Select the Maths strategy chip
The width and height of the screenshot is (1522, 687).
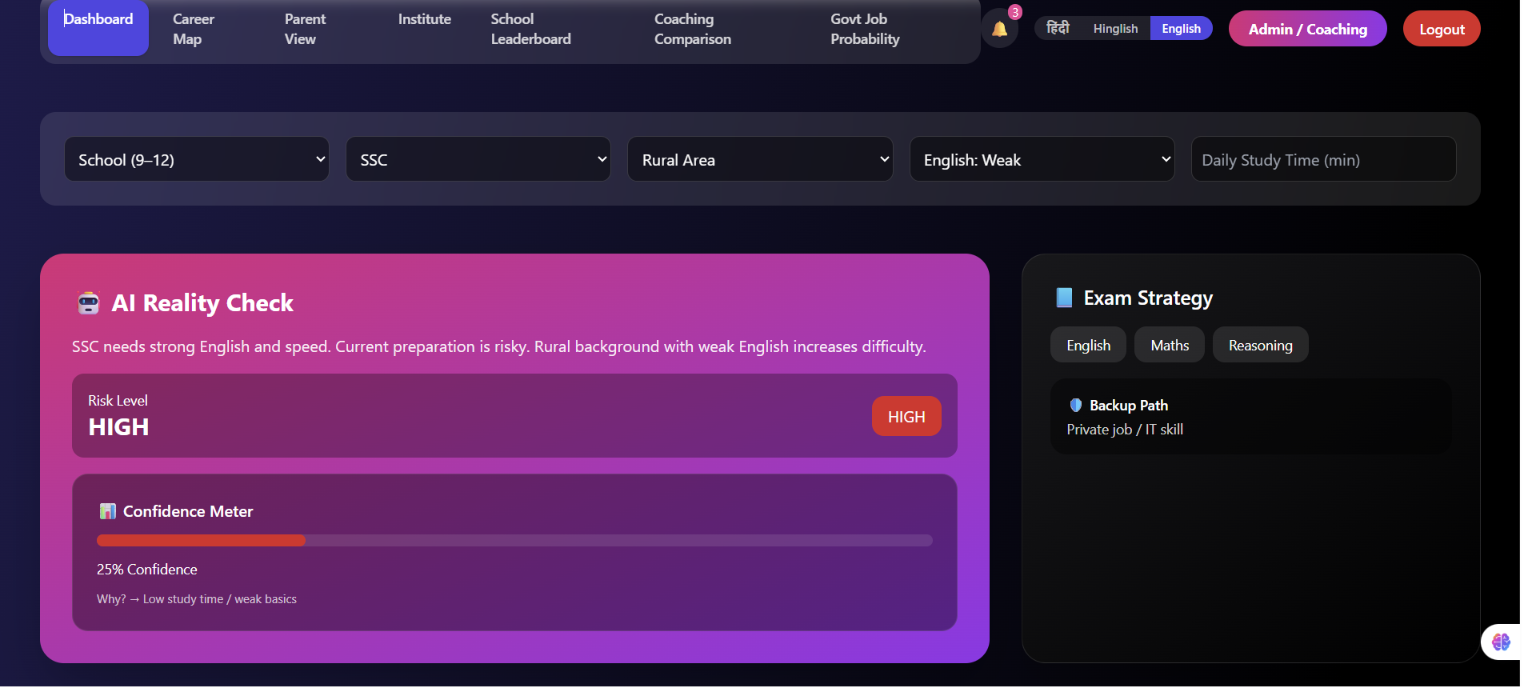pyautogui.click(x=1170, y=345)
